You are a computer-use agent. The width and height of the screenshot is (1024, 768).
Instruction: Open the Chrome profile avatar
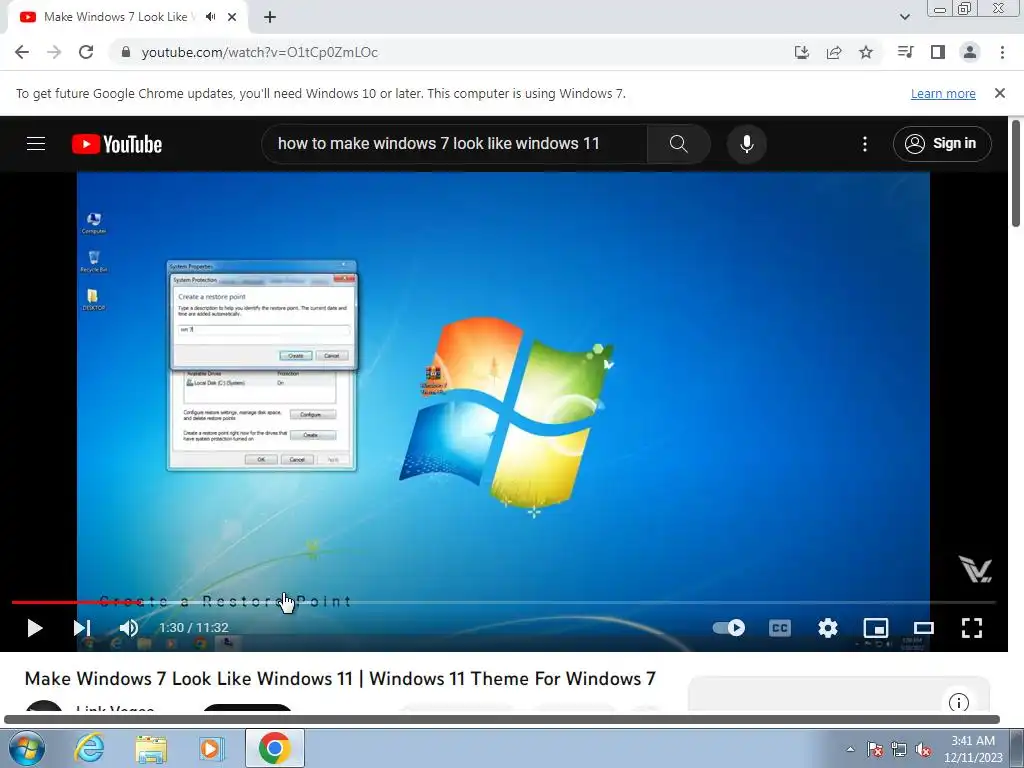[970, 52]
